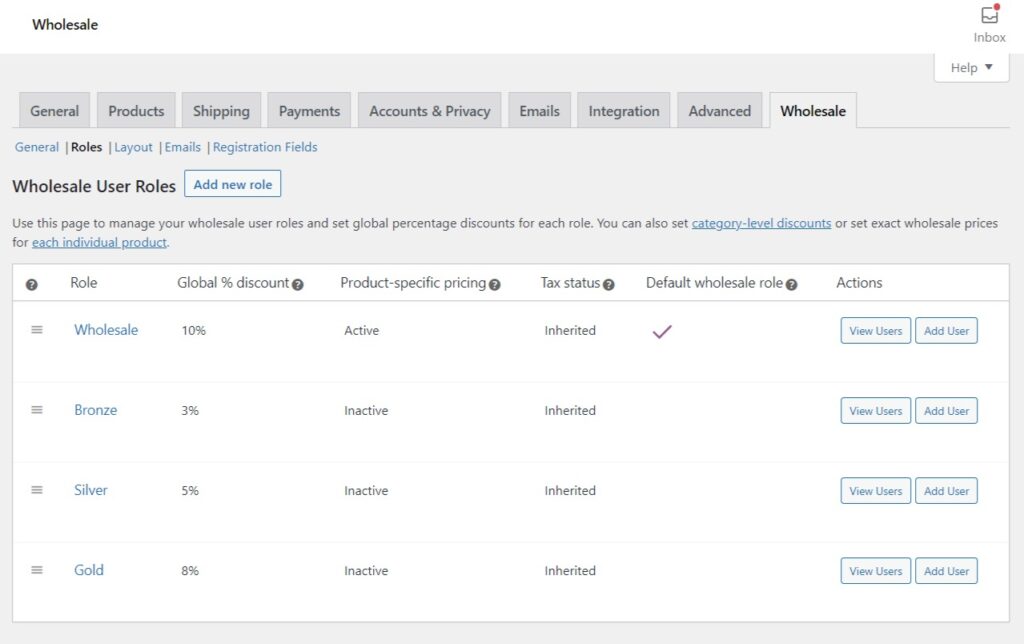
Task: Click the drag handle next to the Wholesale role
Action: click(x=37, y=330)
